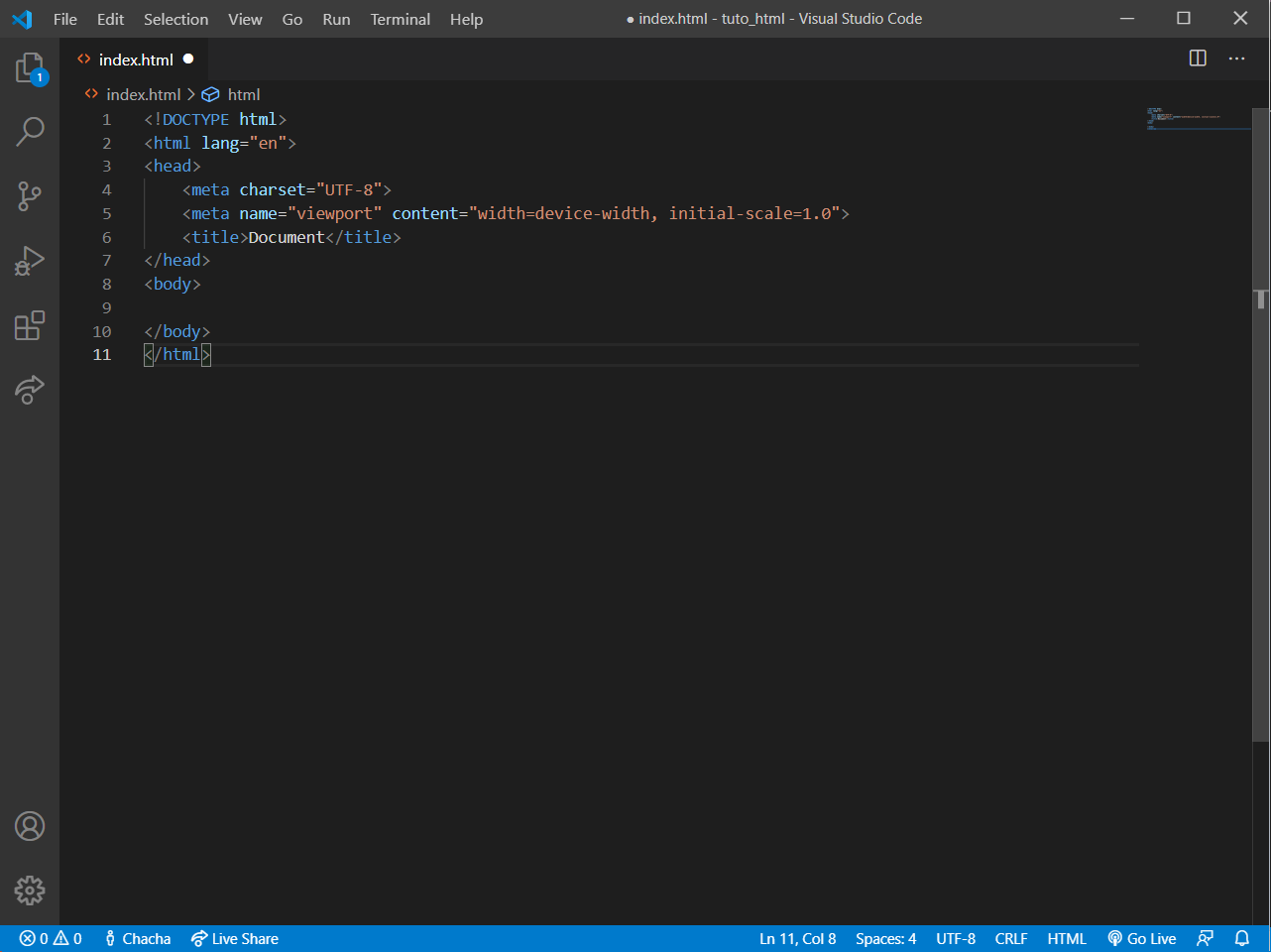Change HTML language mode
1271x952 pixels.
(x=1067, y=938)
